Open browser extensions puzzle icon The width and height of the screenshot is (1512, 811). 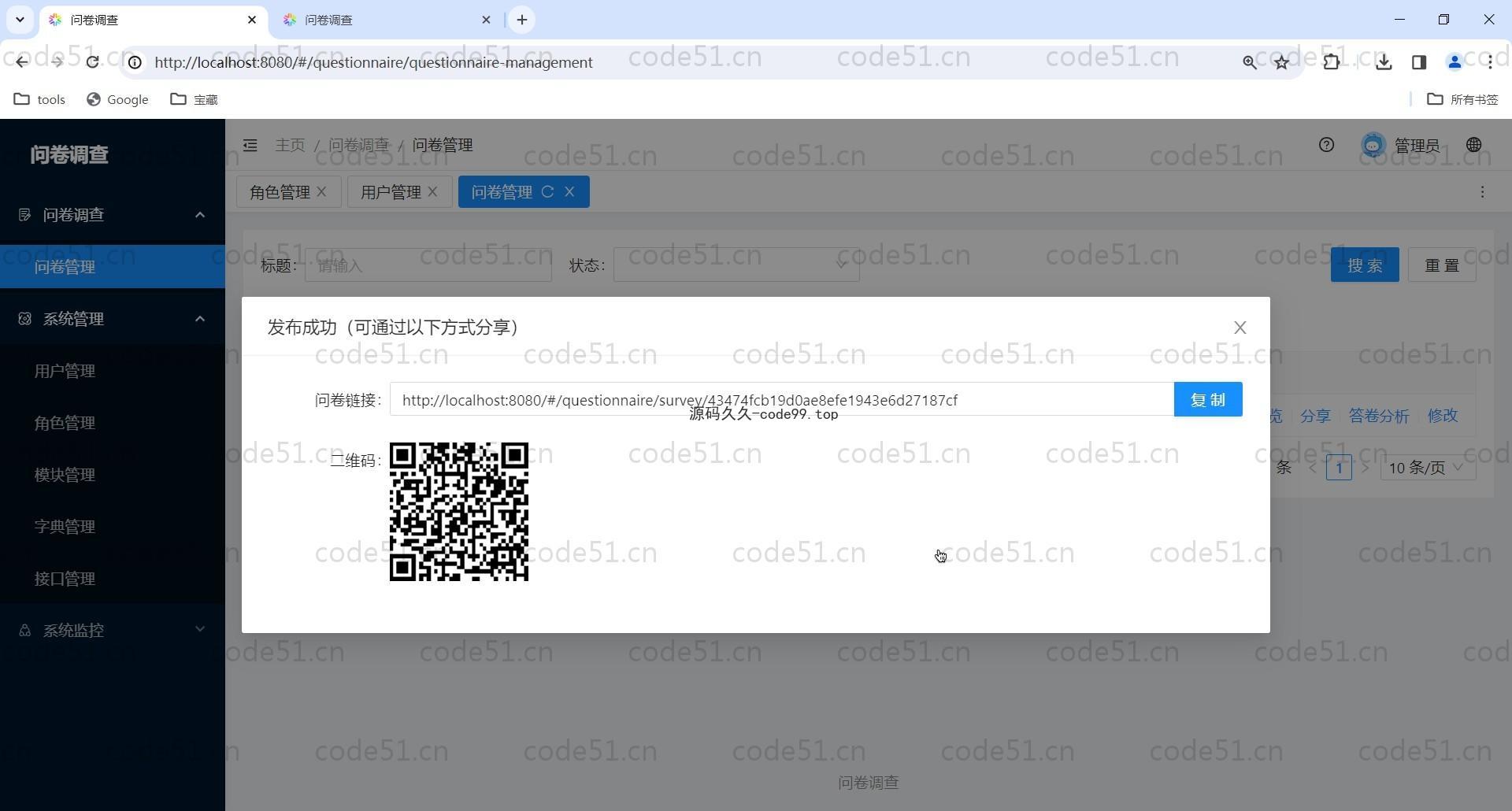click(x=1331, y=62)
